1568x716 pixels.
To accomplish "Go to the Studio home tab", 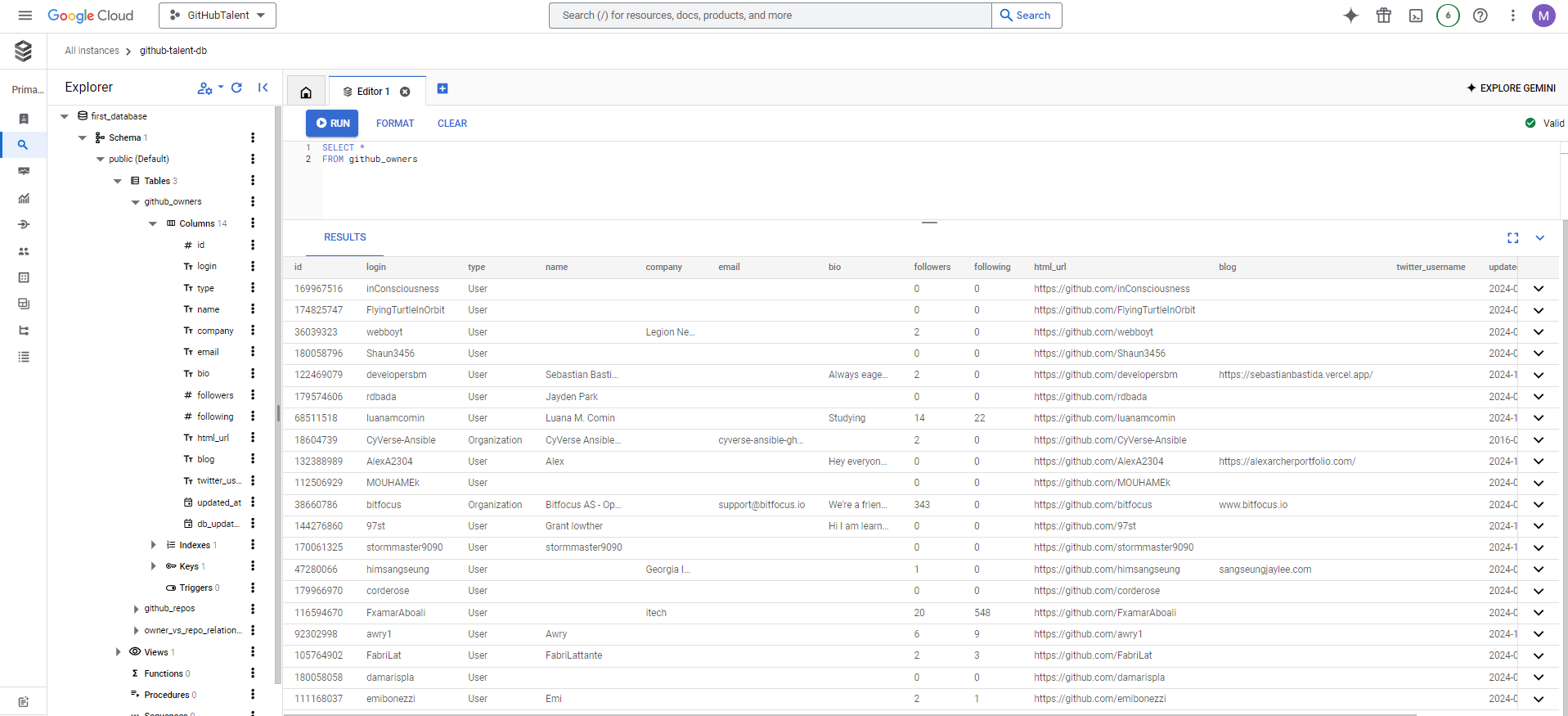I will (x=306, y=92).
